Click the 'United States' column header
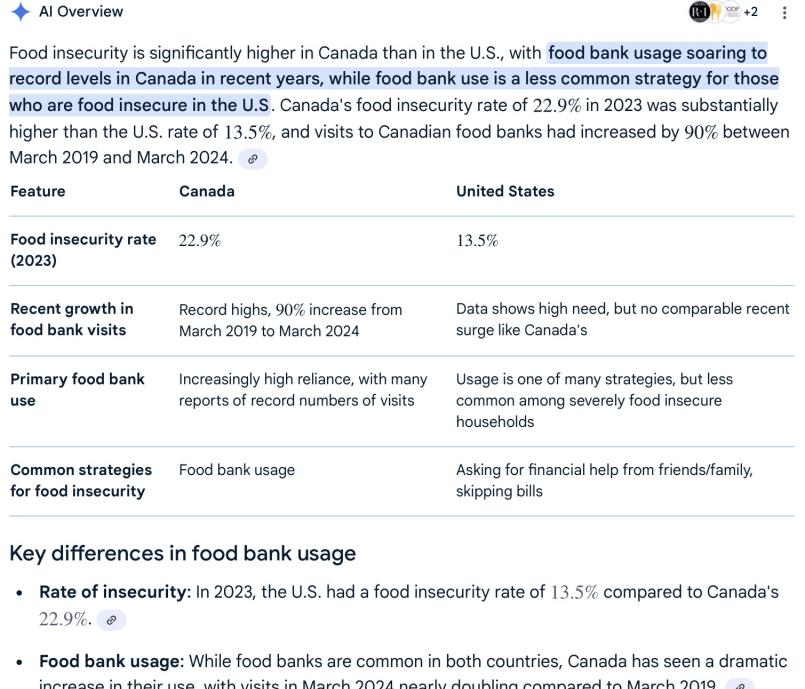The height and width of the screenshot is (689, 805). click(505, 191)
